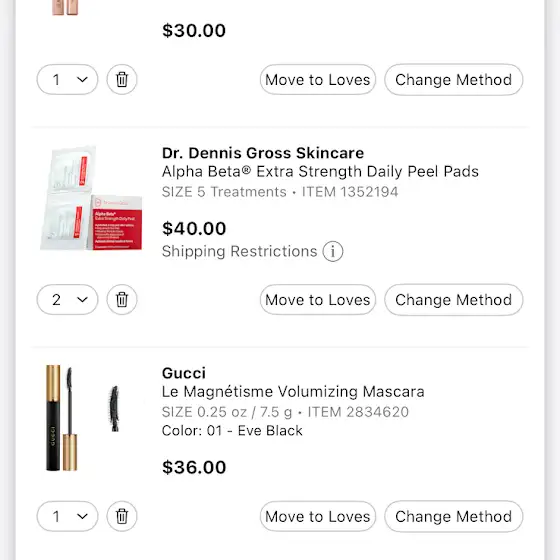Move Gucci mascara to Loves
560x560 pixels.
pyautogui.click(x=318, y=516)
